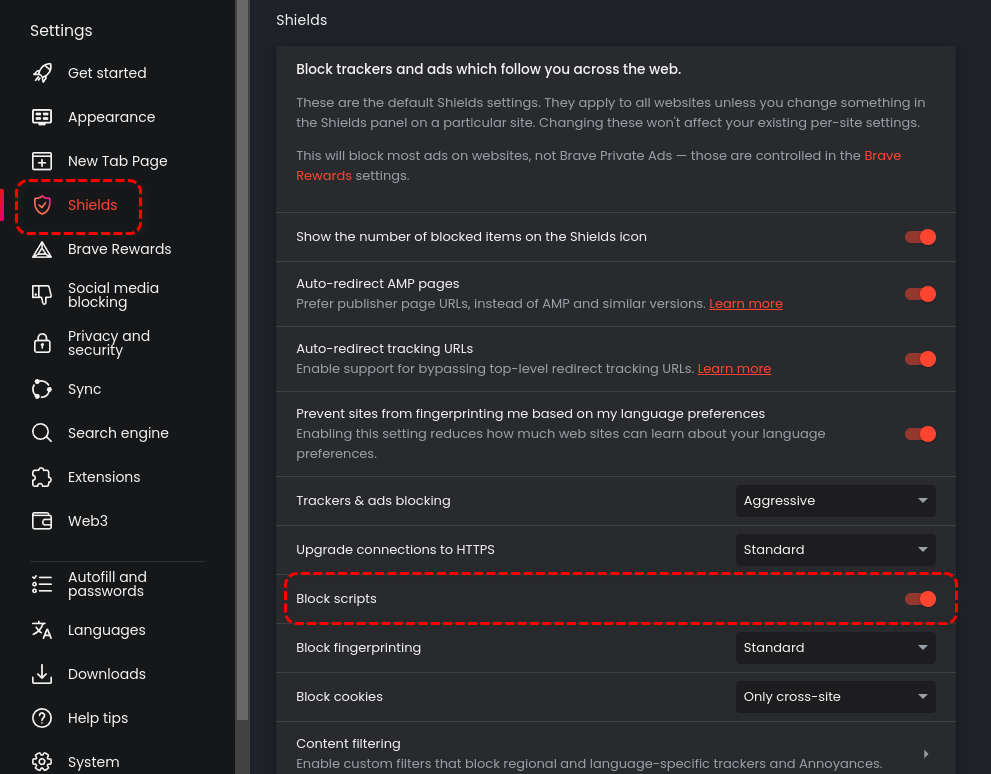The image size is (991, 774).
Task: Select Brave Rewards in sidebar
Action: pyautogui.click(x=119, y=249)
